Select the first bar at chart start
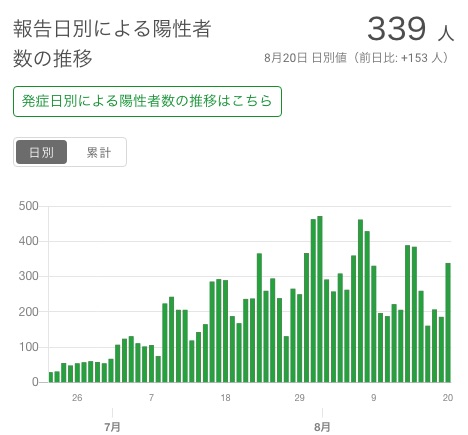 coord(51,377)
